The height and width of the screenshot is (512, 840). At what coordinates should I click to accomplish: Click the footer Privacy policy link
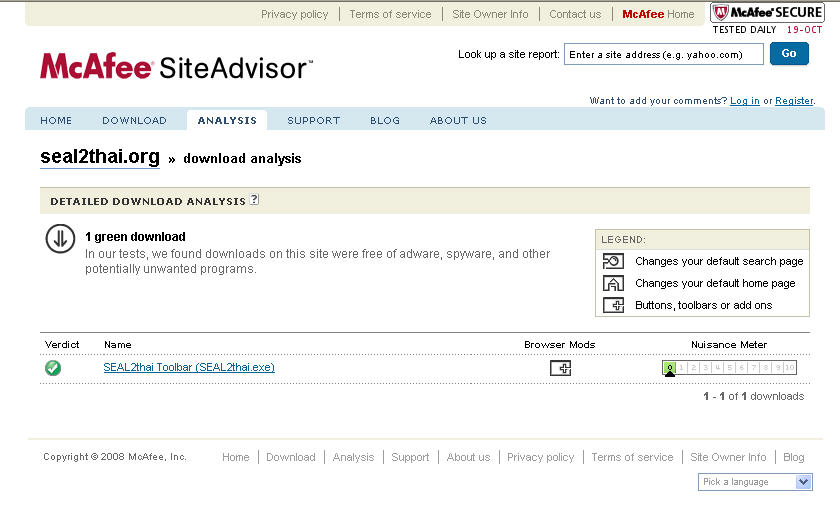click(541, 457)
